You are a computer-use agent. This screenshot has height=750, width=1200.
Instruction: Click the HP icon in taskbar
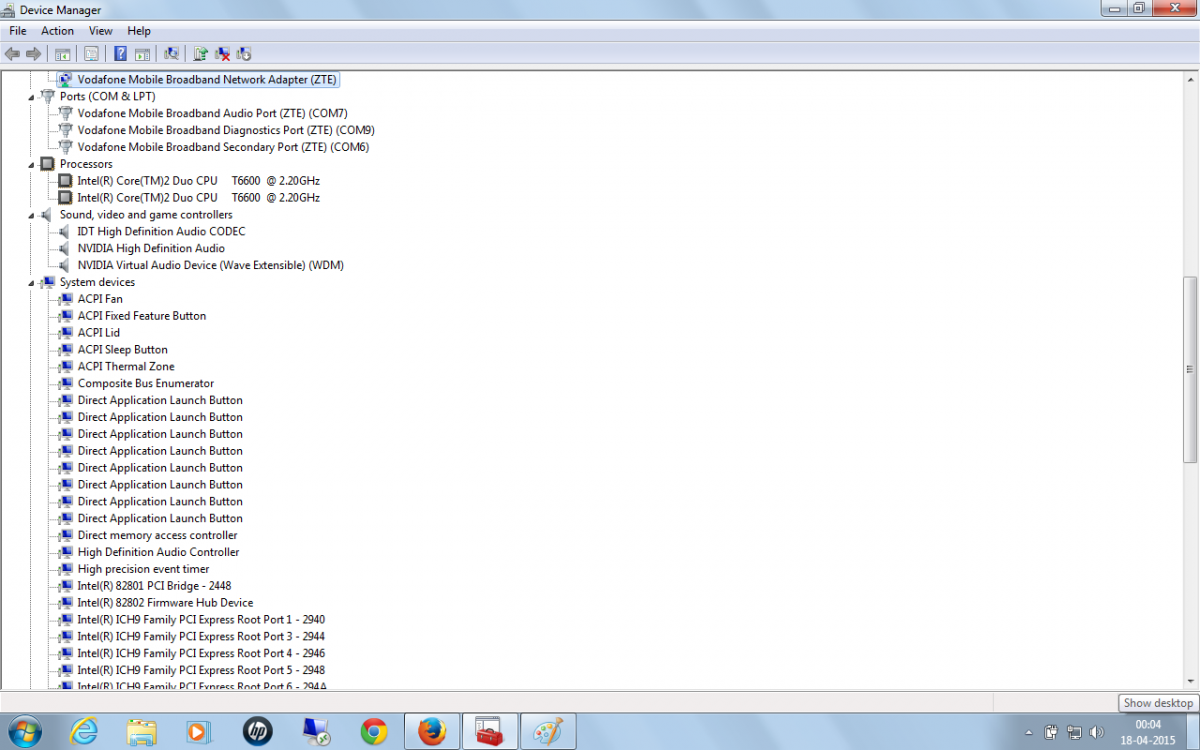(x=257, y=731)
